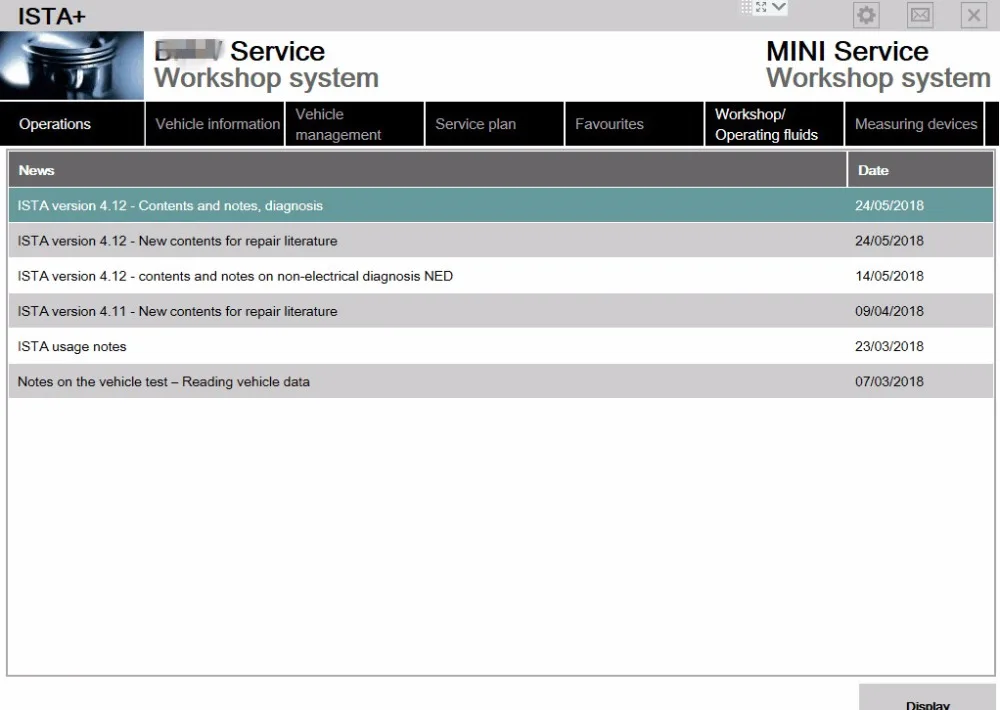Go to the Service plan tab

[x=494, y=124]
